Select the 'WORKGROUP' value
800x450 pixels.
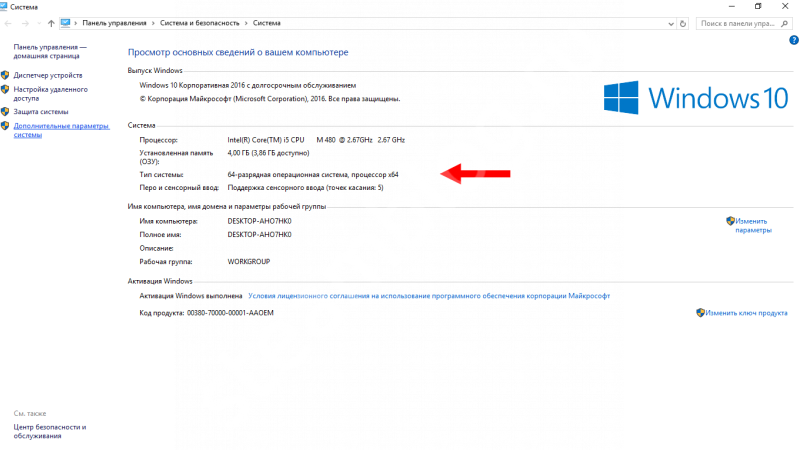point(248,261)
